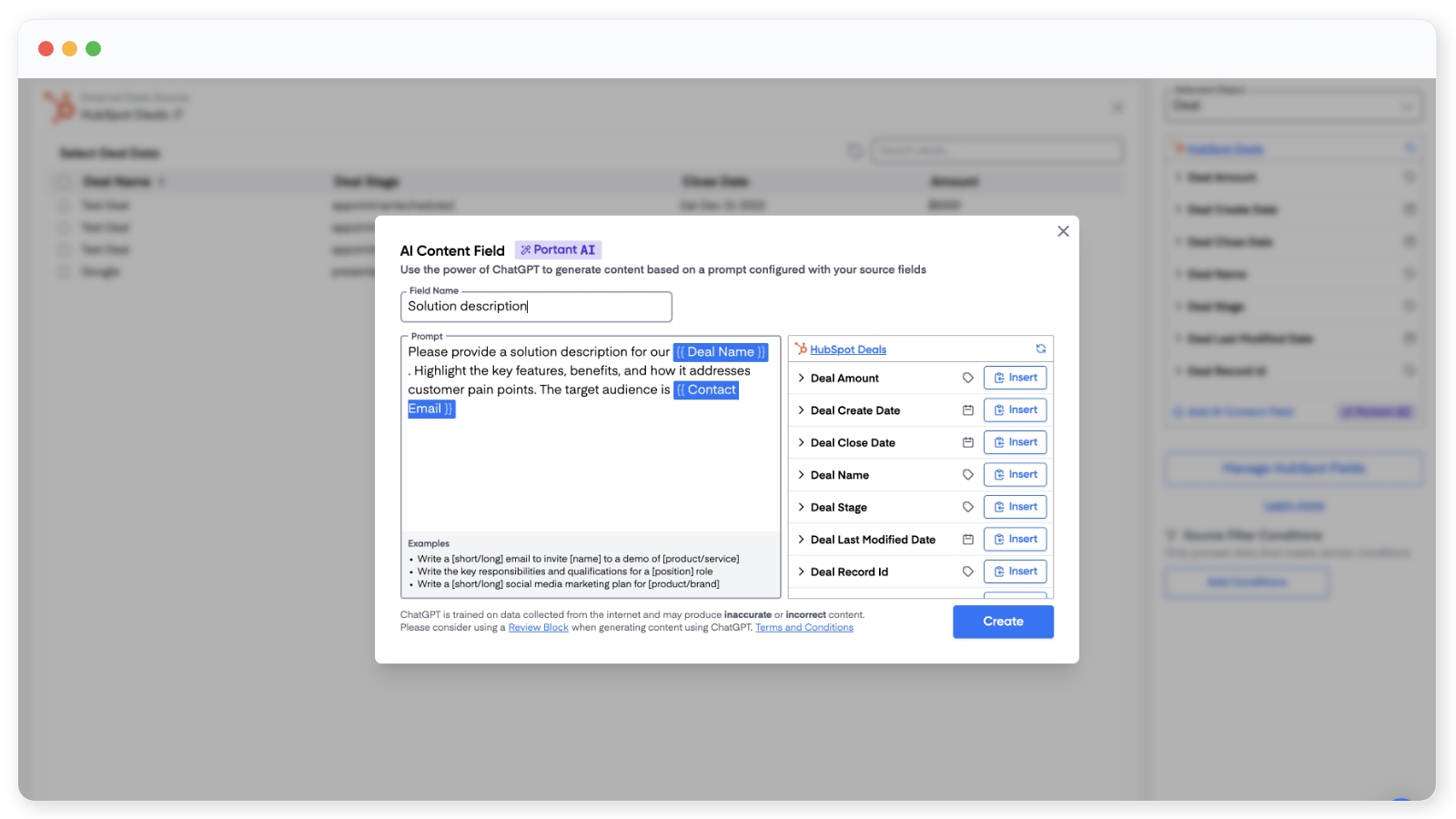Insert the Deal Close Date field

tap(1015, 442)
